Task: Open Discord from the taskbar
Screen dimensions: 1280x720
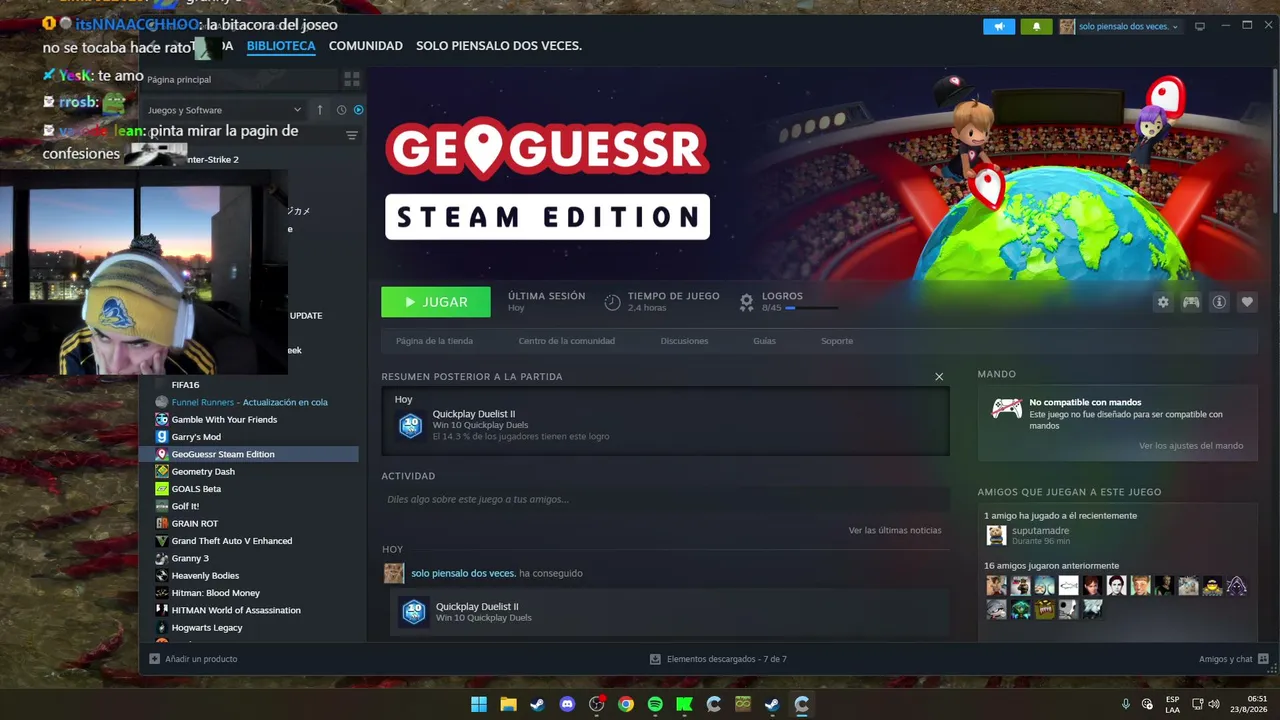Action: click(x=567, y=704)
